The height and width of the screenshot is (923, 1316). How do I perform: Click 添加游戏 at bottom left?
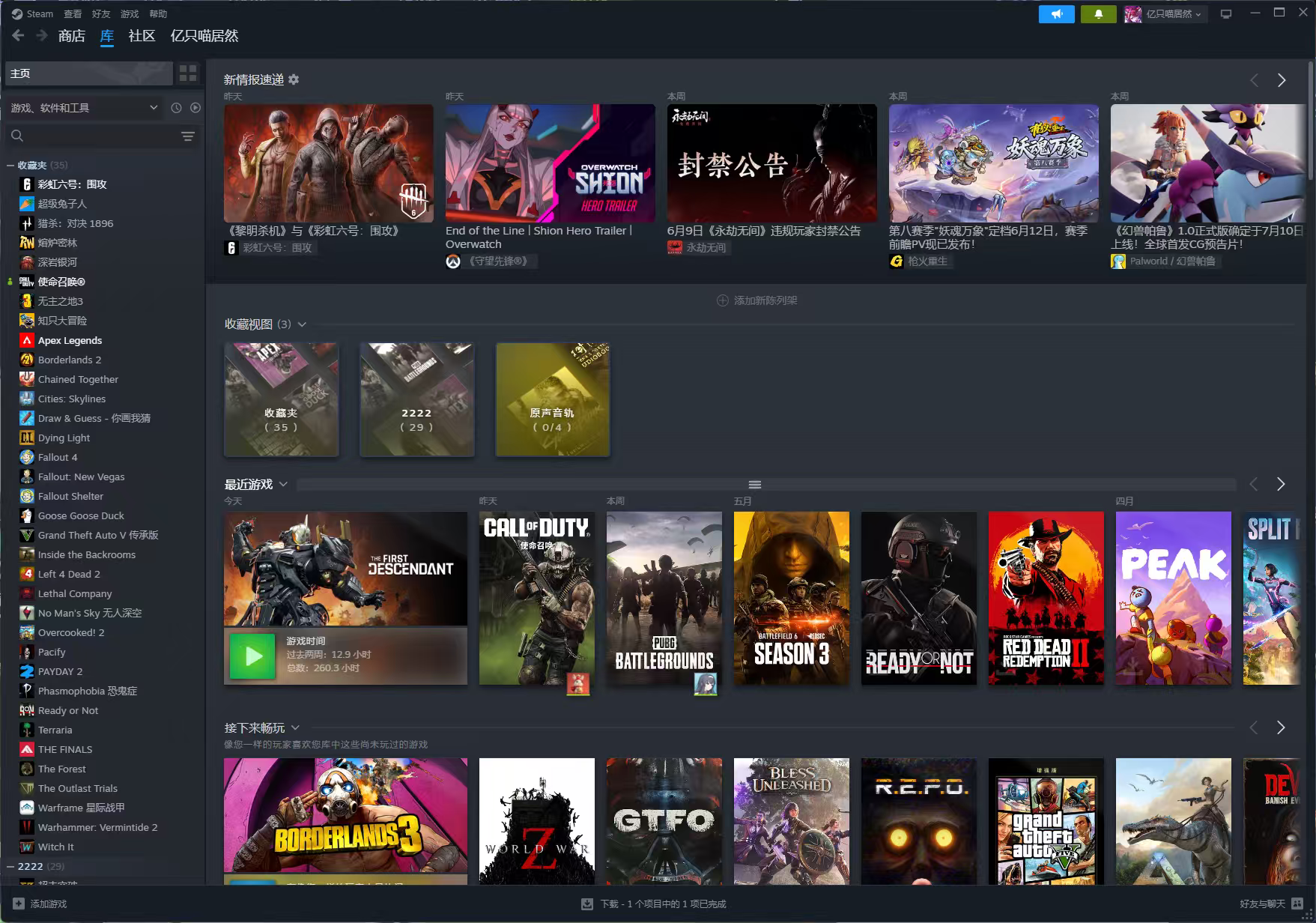49,904
